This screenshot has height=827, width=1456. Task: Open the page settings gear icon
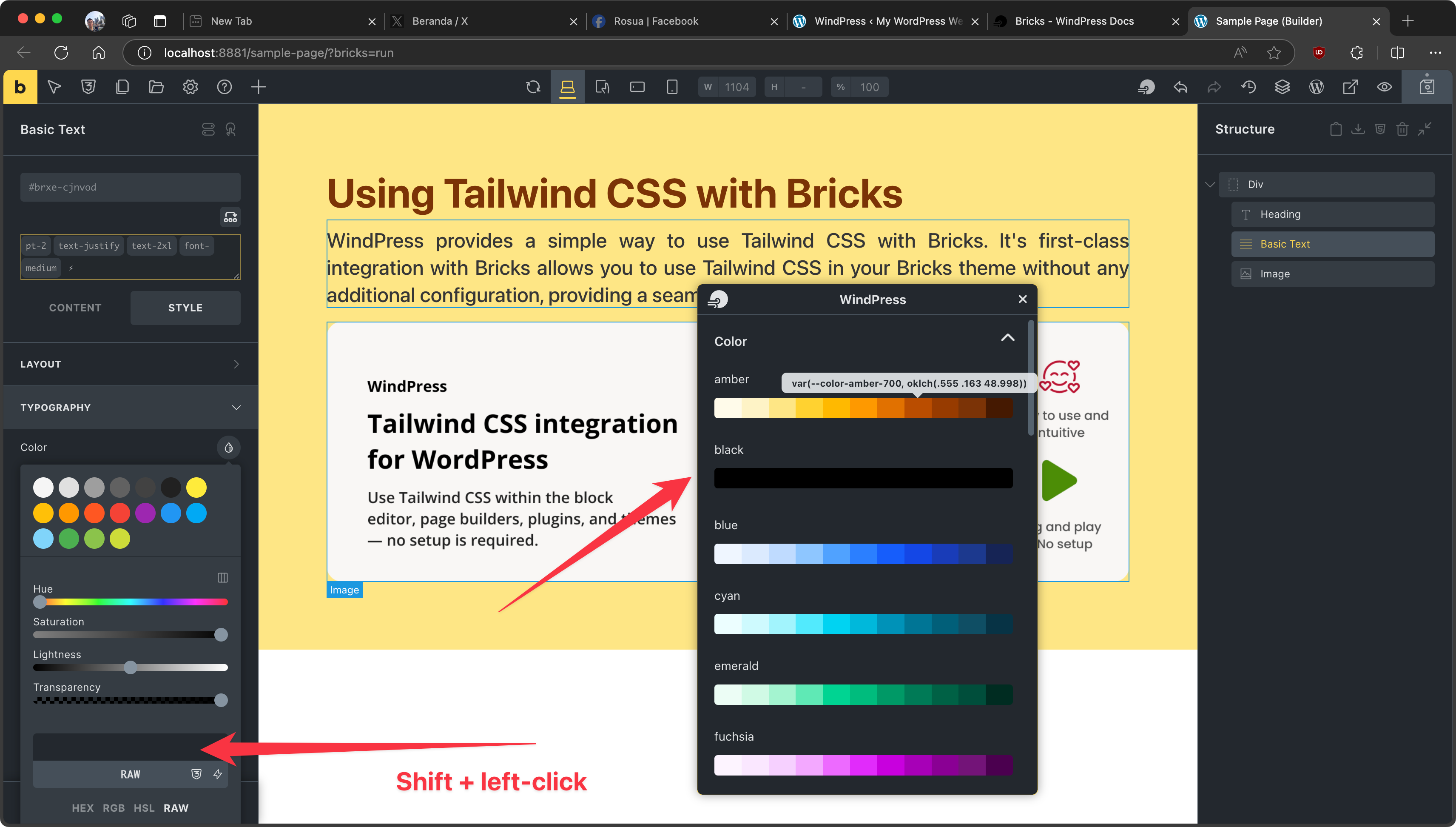tap(190, 87)
